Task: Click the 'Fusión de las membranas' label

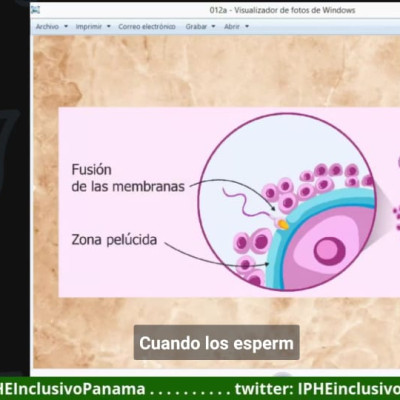Action: tap(128, 178)
